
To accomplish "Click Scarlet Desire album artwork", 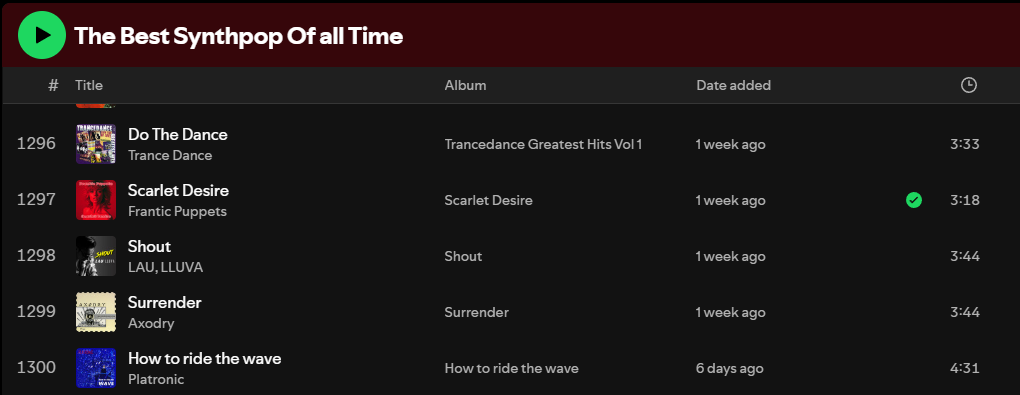I will tap(96, 200).
